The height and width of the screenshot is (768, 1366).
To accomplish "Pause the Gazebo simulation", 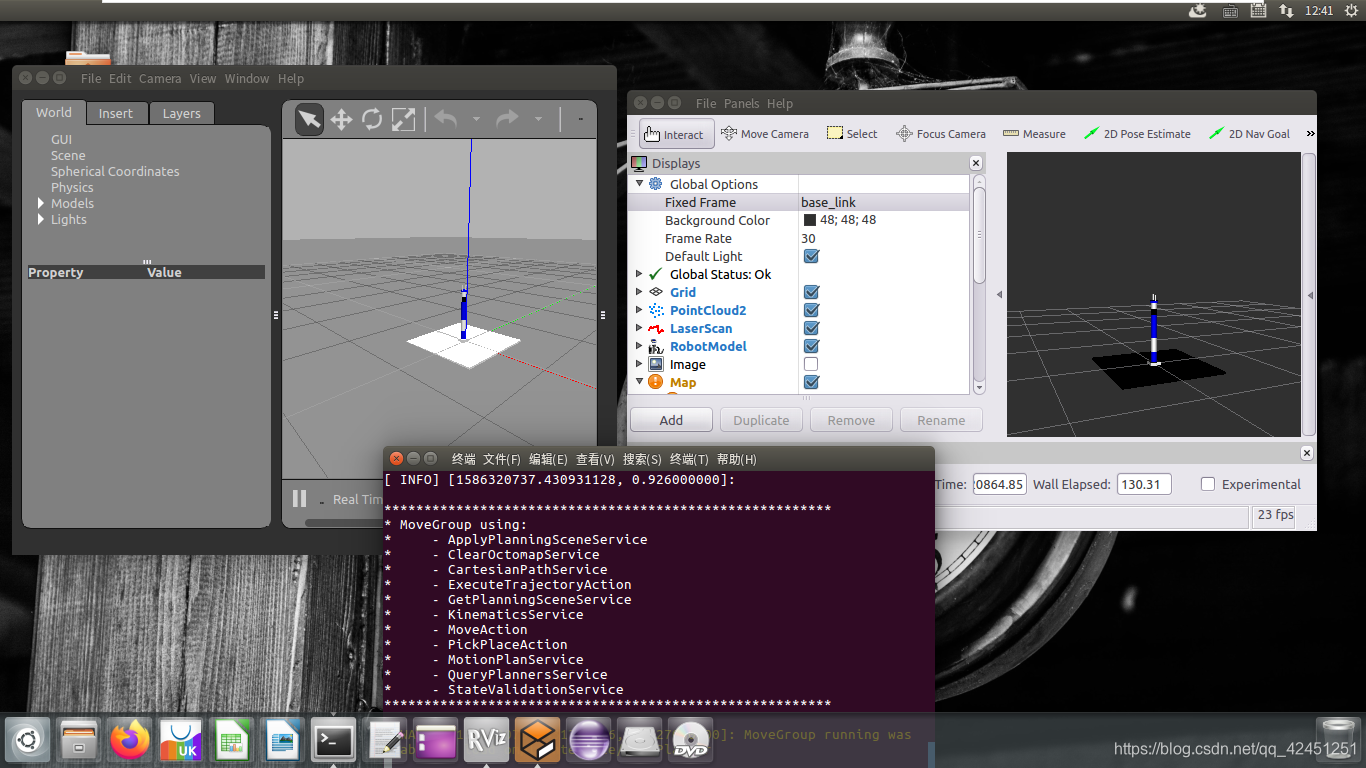I will pos(299,498).
